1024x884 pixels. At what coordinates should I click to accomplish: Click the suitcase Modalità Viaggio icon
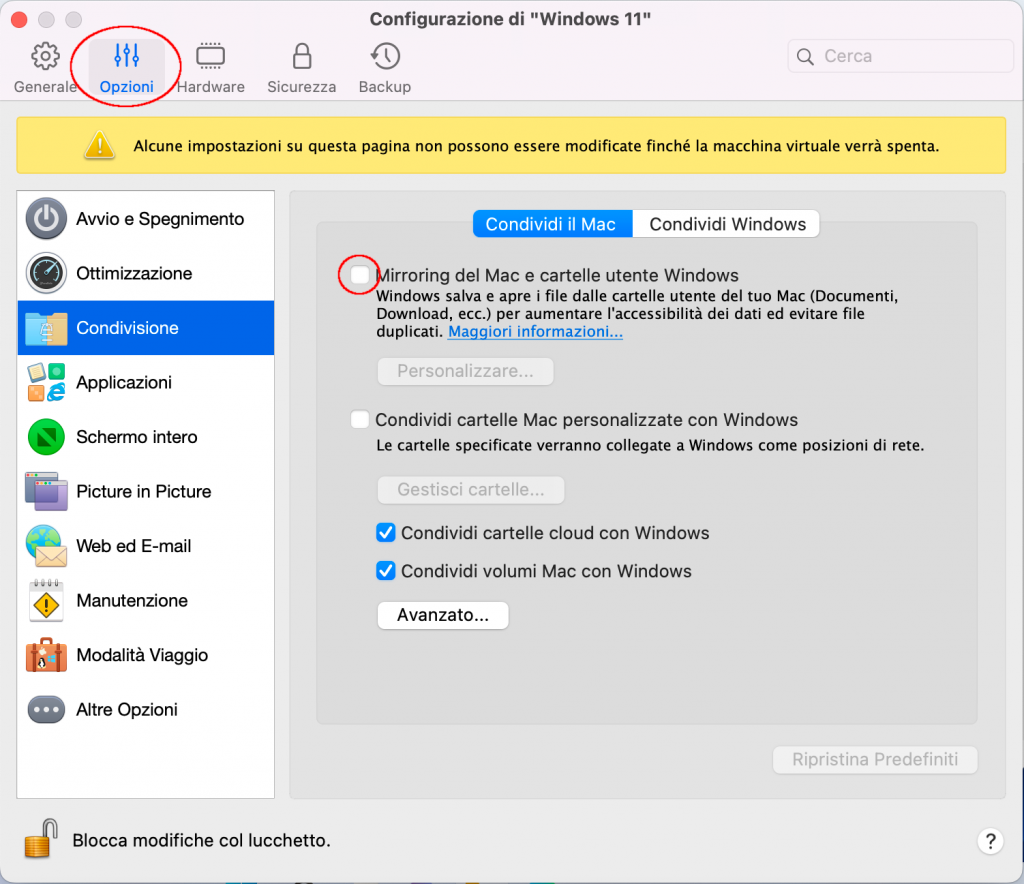46,655
